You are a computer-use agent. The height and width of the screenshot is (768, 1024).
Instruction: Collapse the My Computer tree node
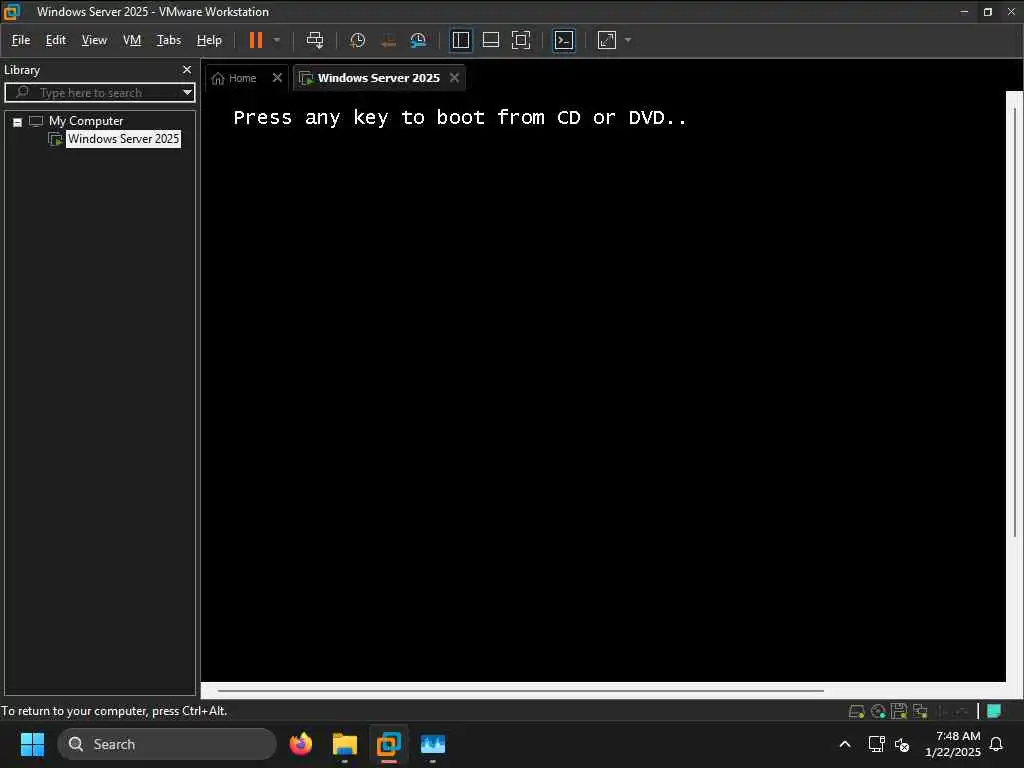coord(18,122)
